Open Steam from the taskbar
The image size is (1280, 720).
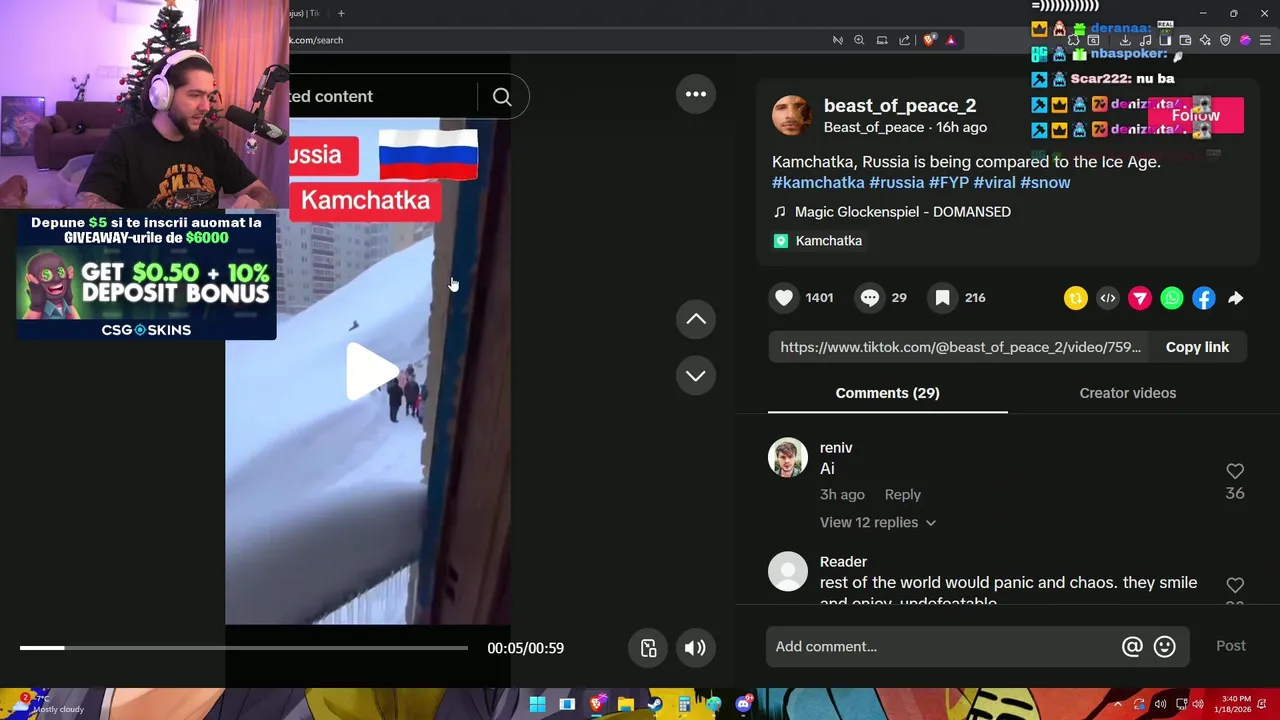(x=654, y=705)
